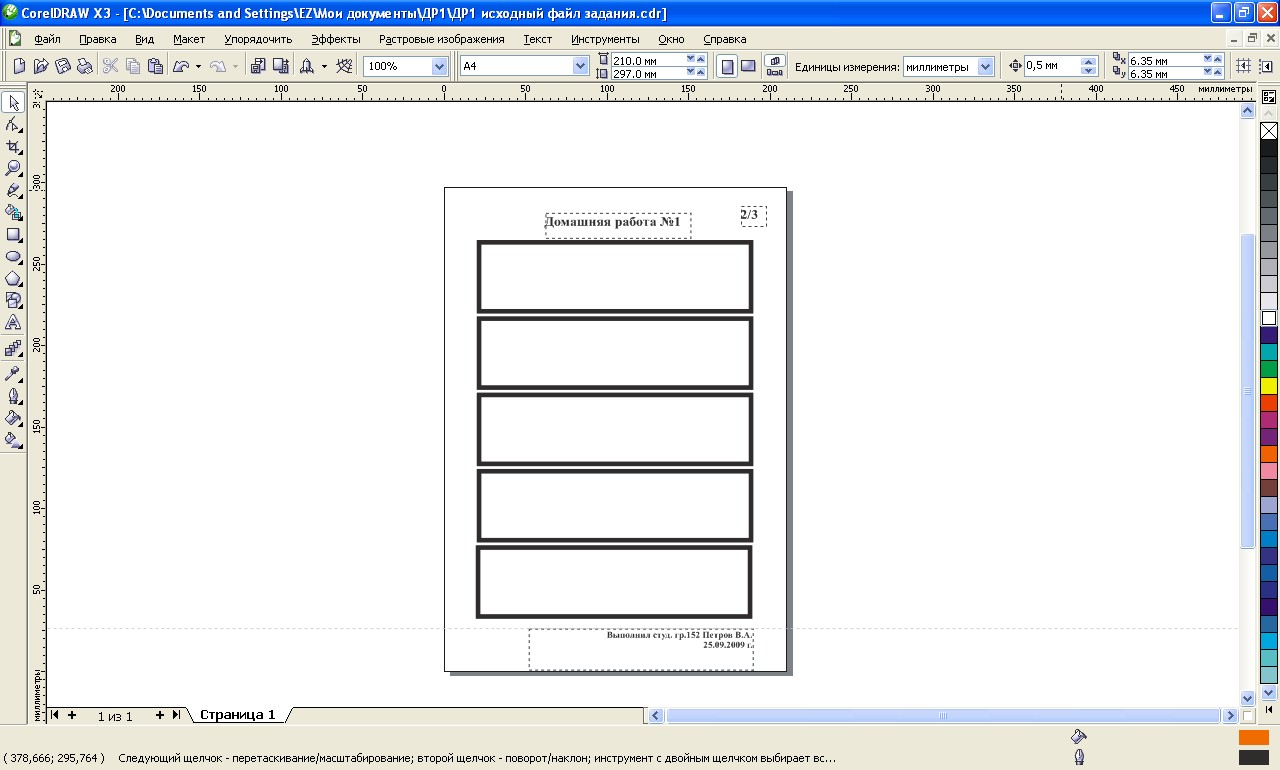
Task: Select the Zoom magnifier tool
Action: [14, 169]
